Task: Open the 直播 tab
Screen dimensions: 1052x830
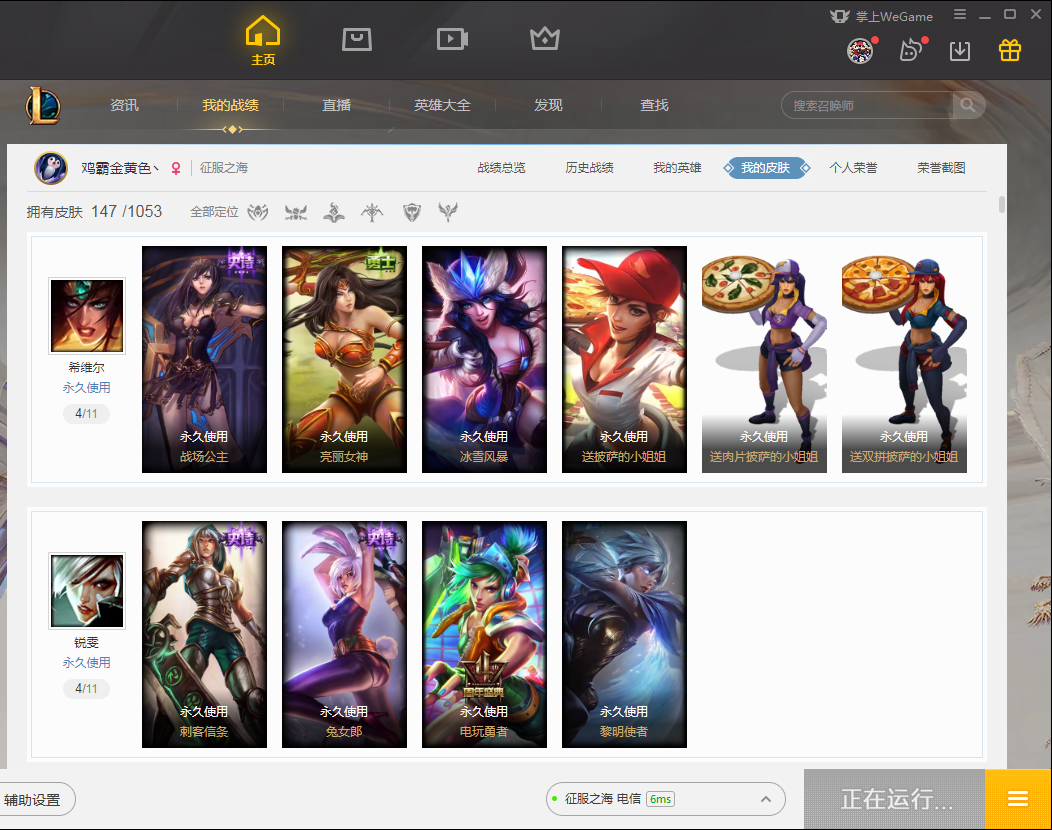Action: (336, 105)
